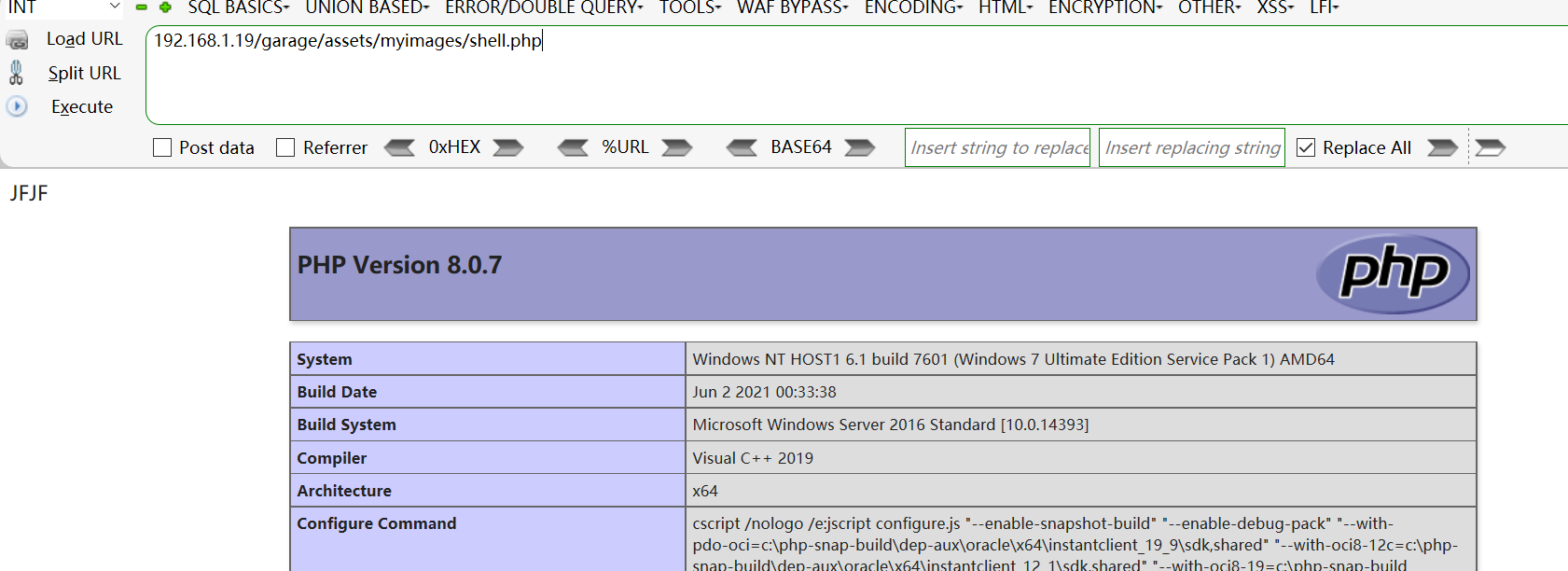
Task: Click the Visual C++ 2019 value
Action: (x=753, y=458)
